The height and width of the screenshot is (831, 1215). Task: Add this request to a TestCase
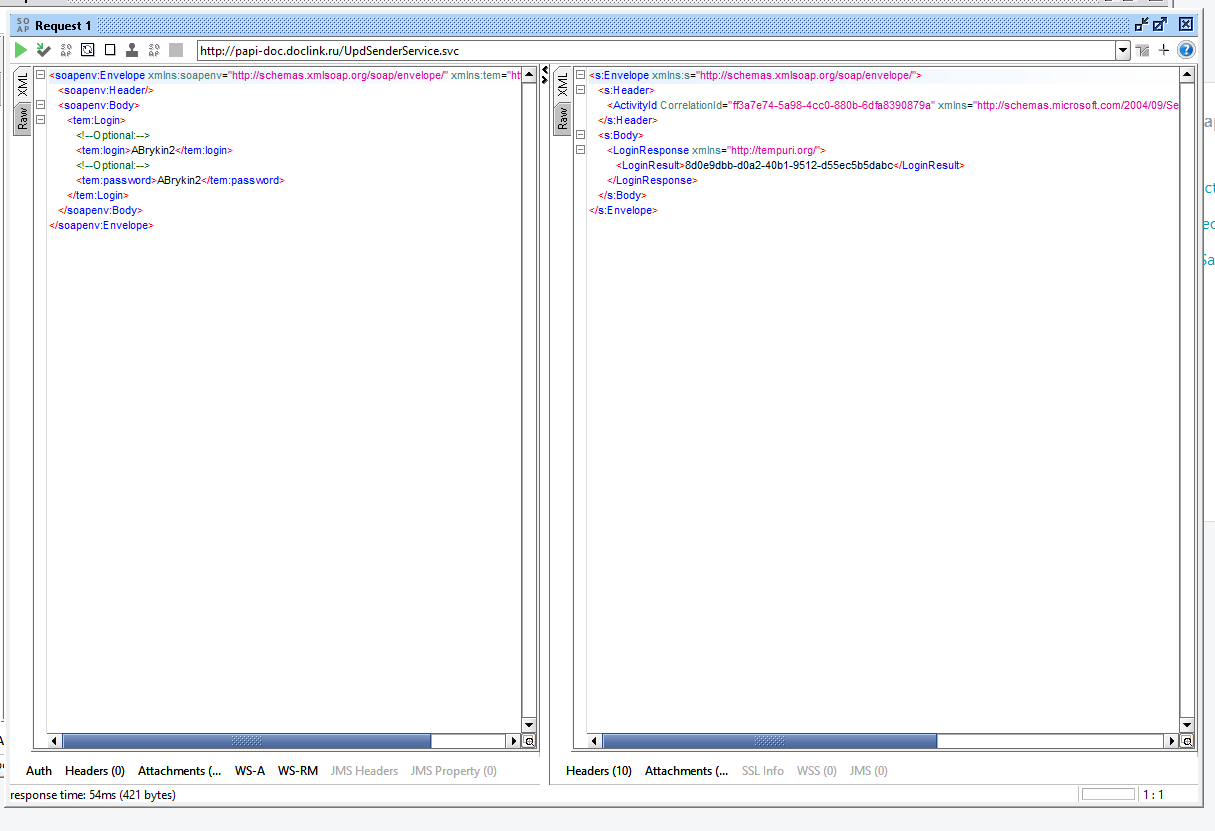43,49
